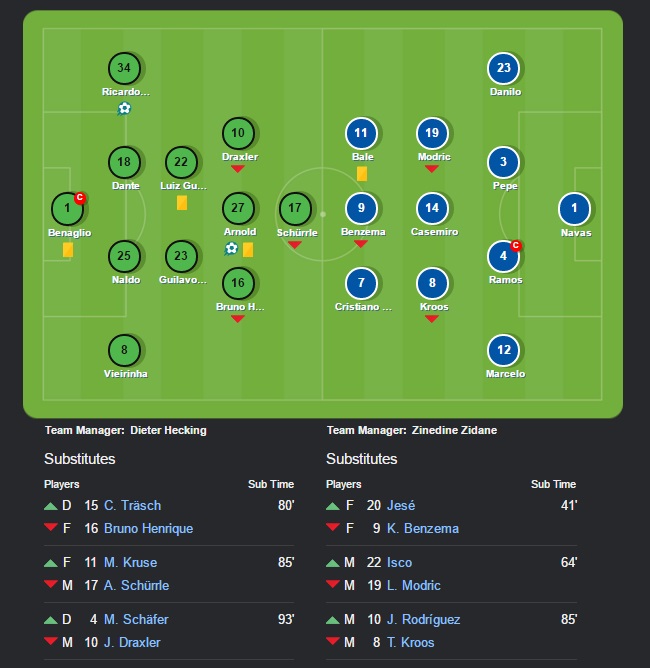Click Ricardo's number 34 player badge
The height and width of the screenshot is (668, 650).
124,68
